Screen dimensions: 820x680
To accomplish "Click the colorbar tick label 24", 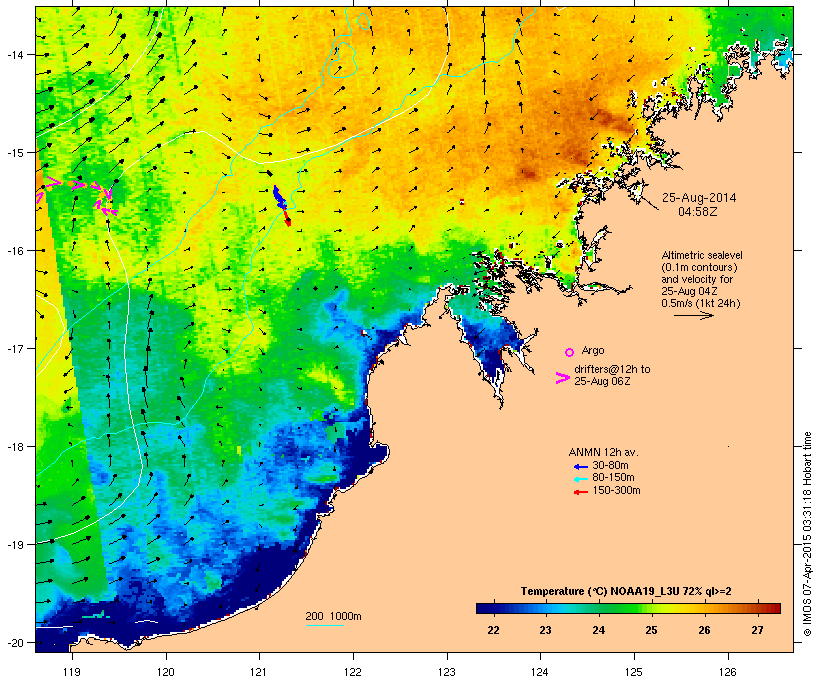I will coord(598,630).
